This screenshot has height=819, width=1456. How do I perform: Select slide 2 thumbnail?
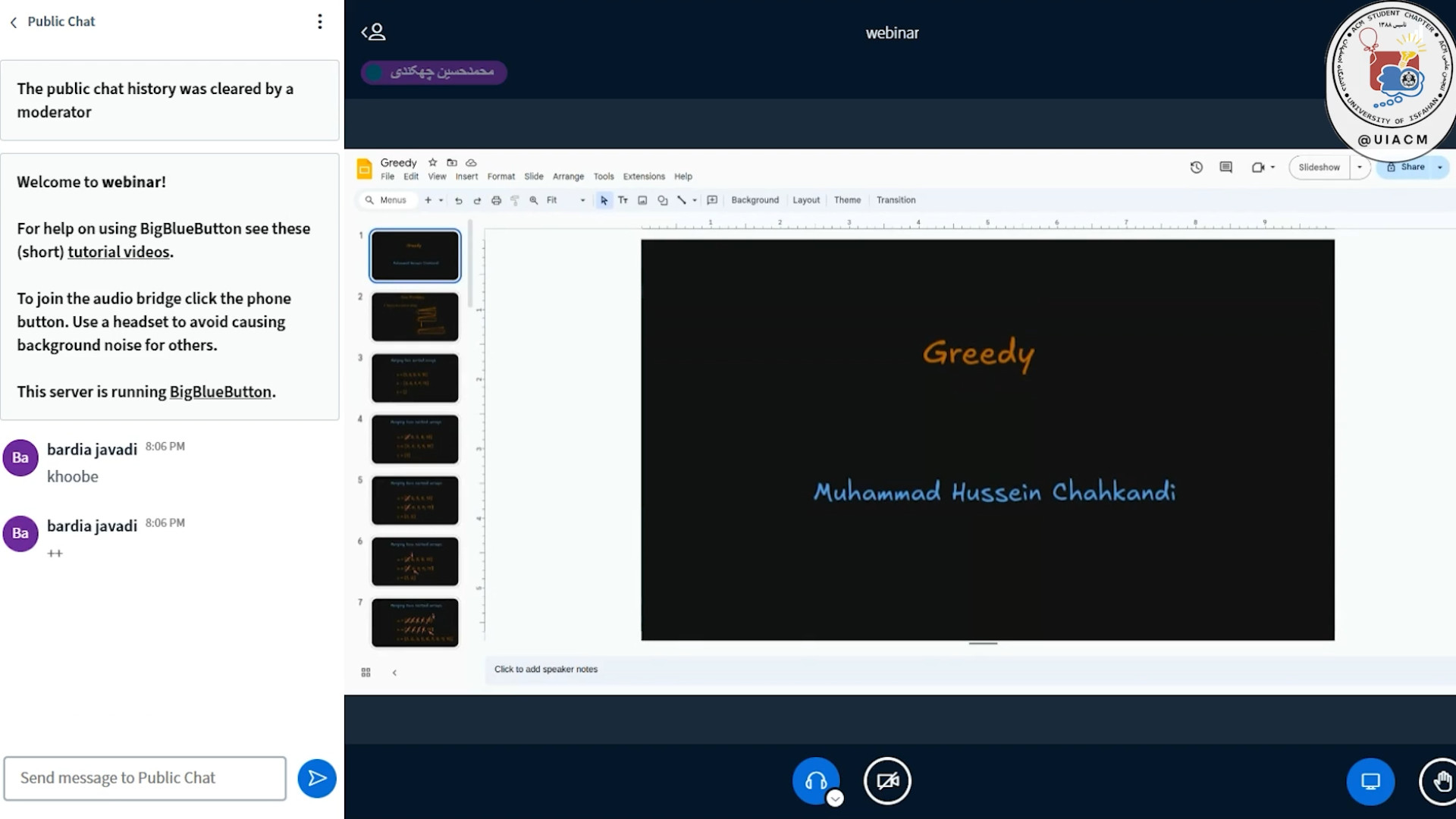point(415,317)
